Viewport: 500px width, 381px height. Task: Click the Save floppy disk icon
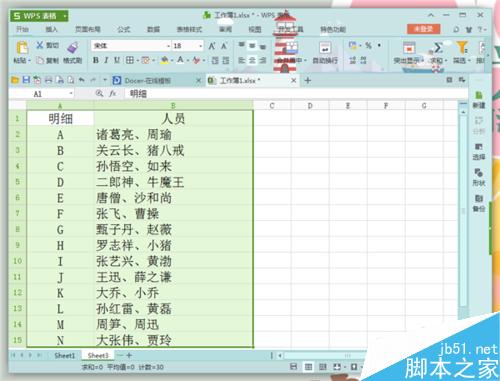[x=26, y=80]
